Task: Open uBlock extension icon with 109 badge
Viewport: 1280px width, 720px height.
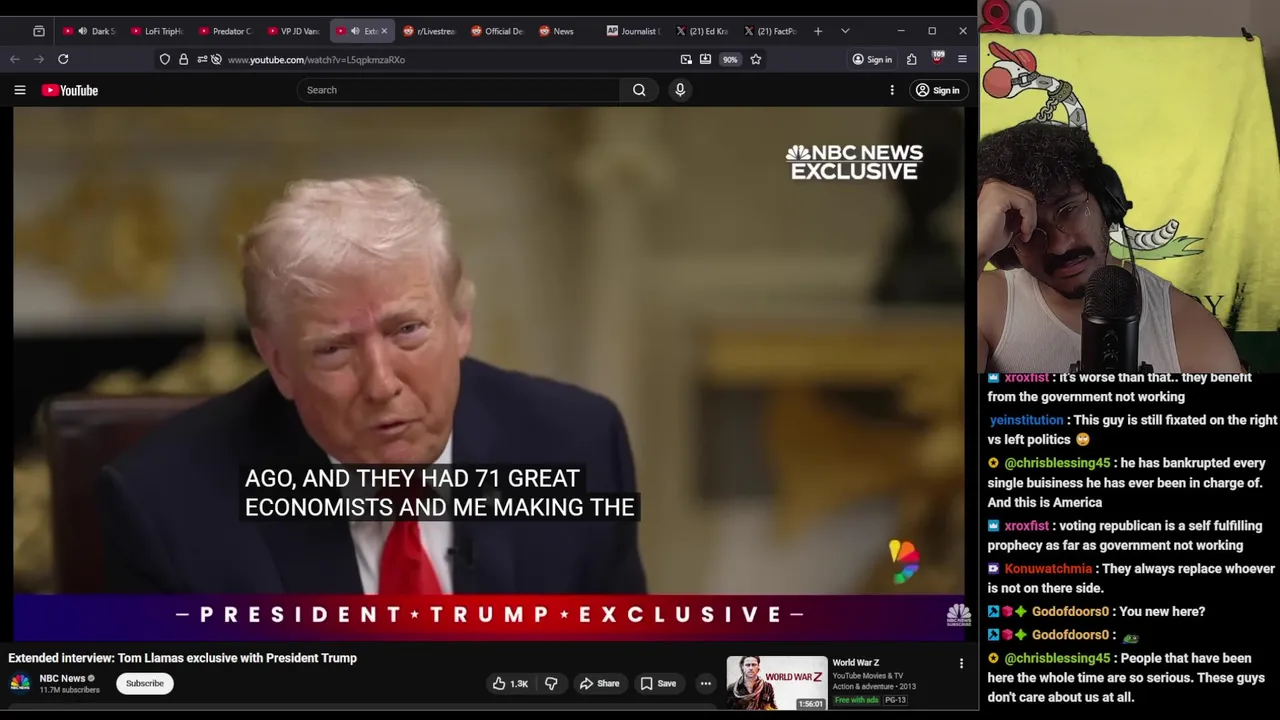Action: (x=937, y=58)
